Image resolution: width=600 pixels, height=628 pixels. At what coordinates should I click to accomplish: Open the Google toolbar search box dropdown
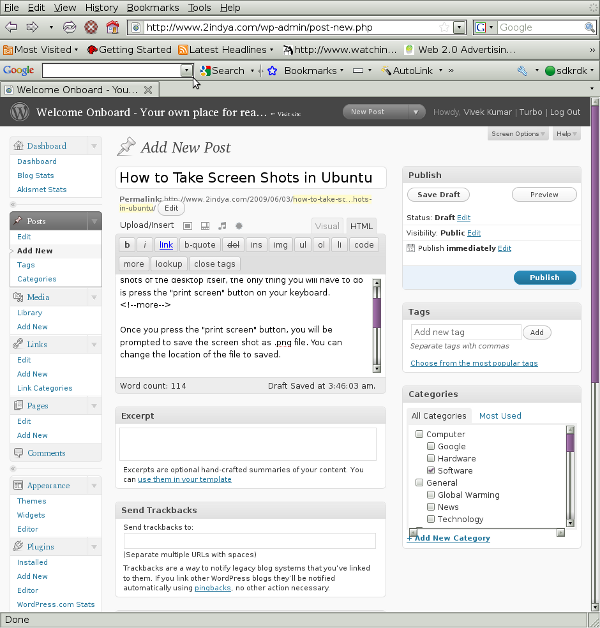pos(186,70)
